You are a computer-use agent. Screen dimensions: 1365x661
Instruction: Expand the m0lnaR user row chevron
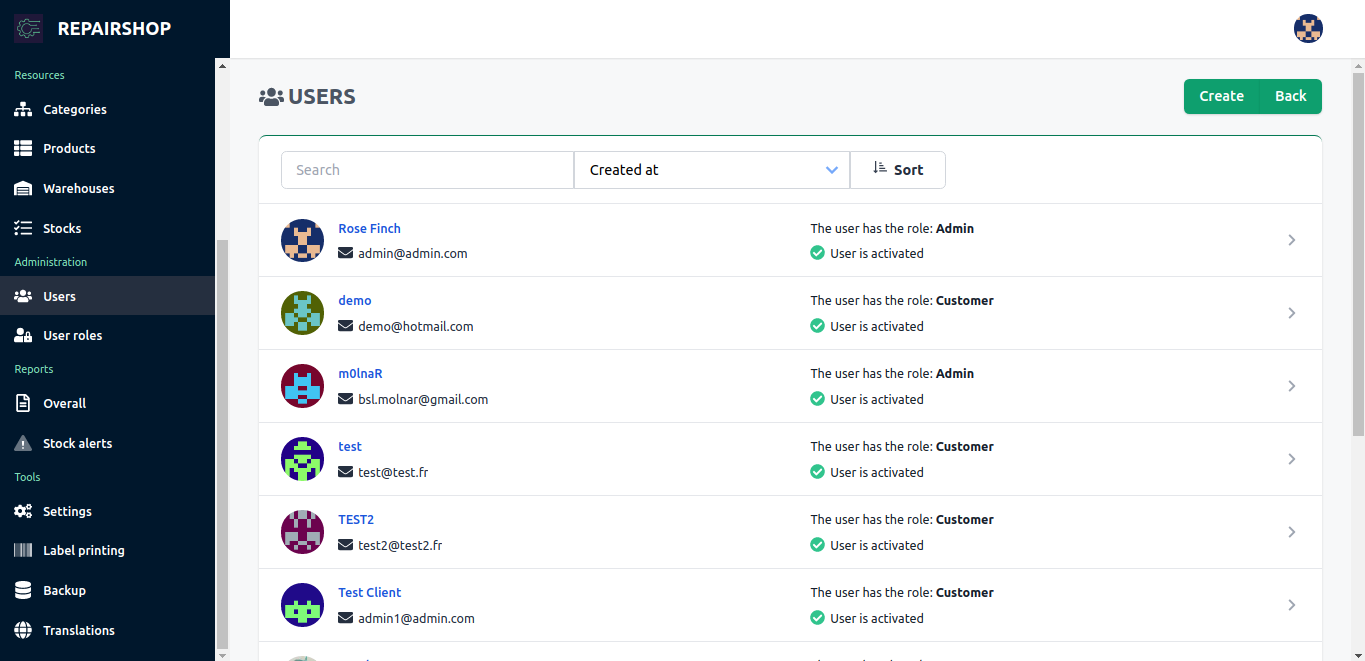coord(1291,386)
